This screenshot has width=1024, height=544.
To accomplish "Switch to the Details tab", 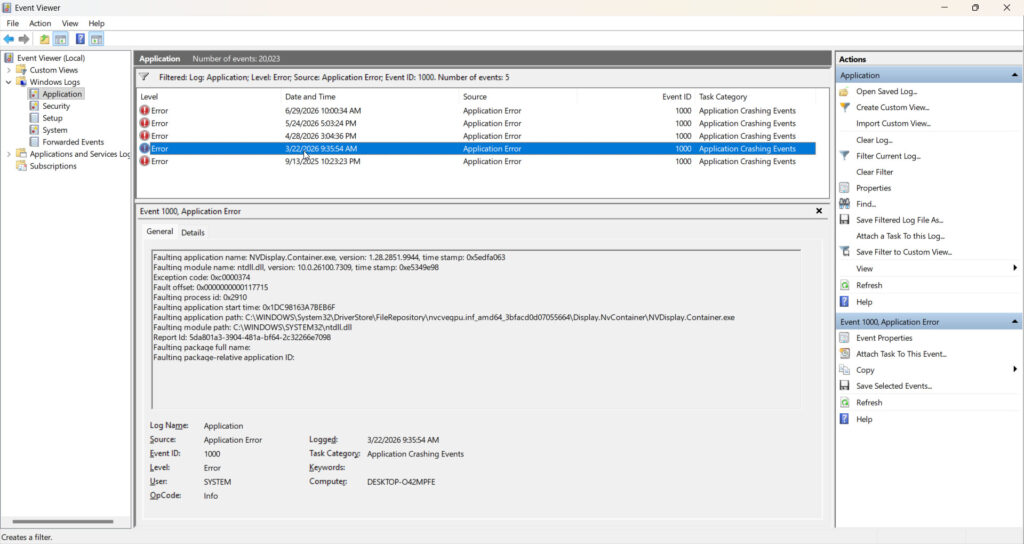I will click(193, 232).
